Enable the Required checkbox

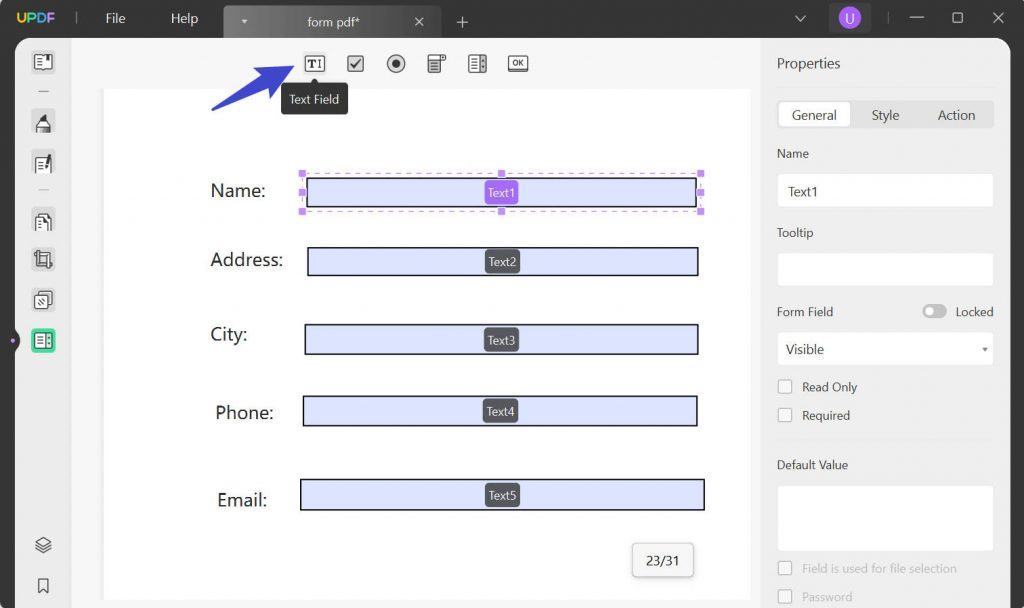tap(785, 415)
